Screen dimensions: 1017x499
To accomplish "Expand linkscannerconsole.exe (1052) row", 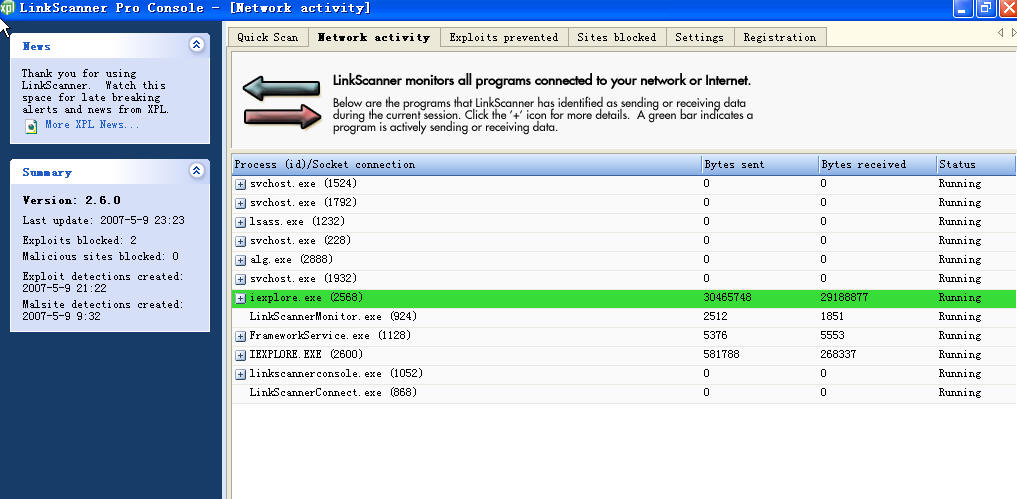I will [x=241, y=374].
